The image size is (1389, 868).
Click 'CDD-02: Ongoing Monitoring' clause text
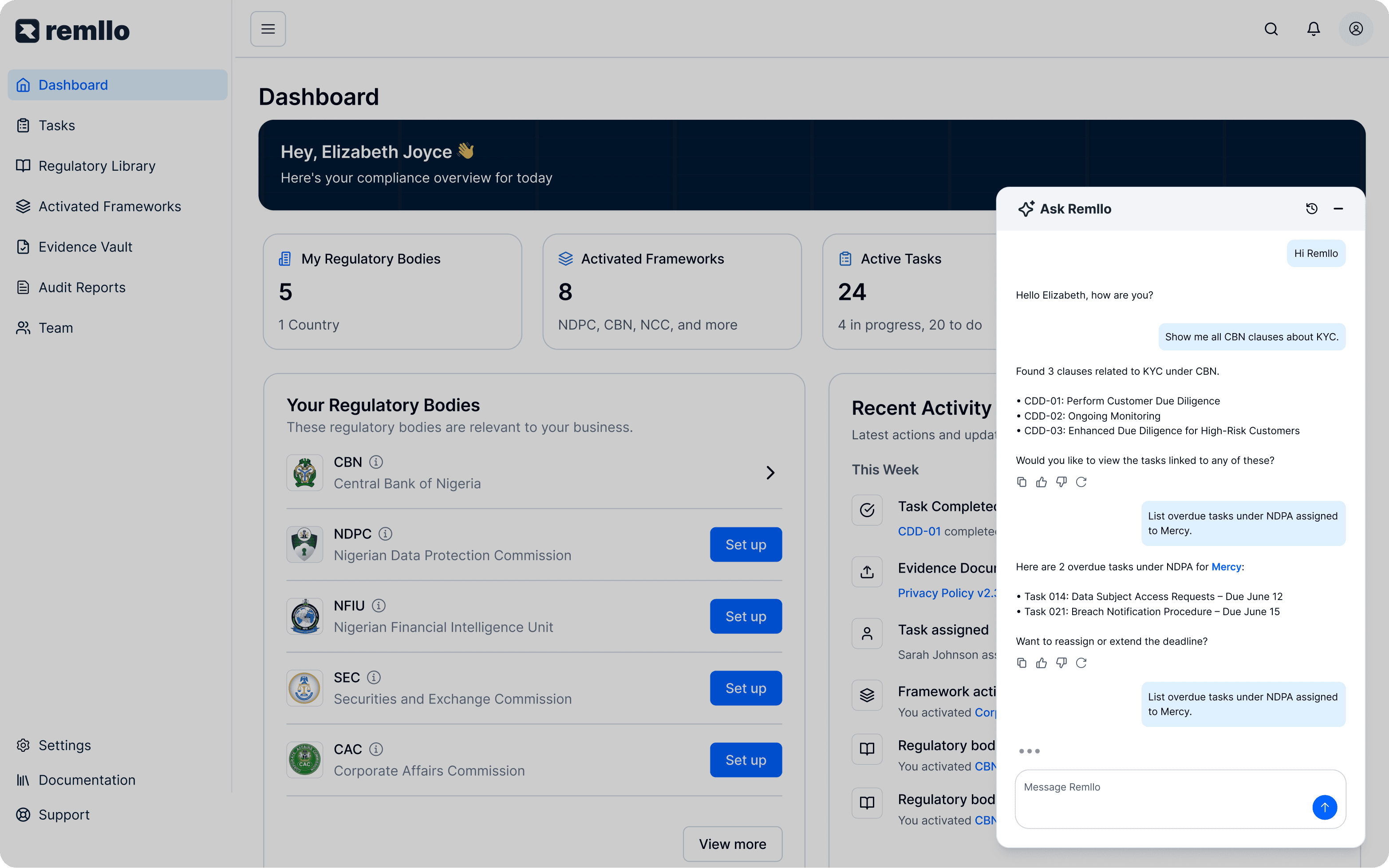(x=1092, y=416)
